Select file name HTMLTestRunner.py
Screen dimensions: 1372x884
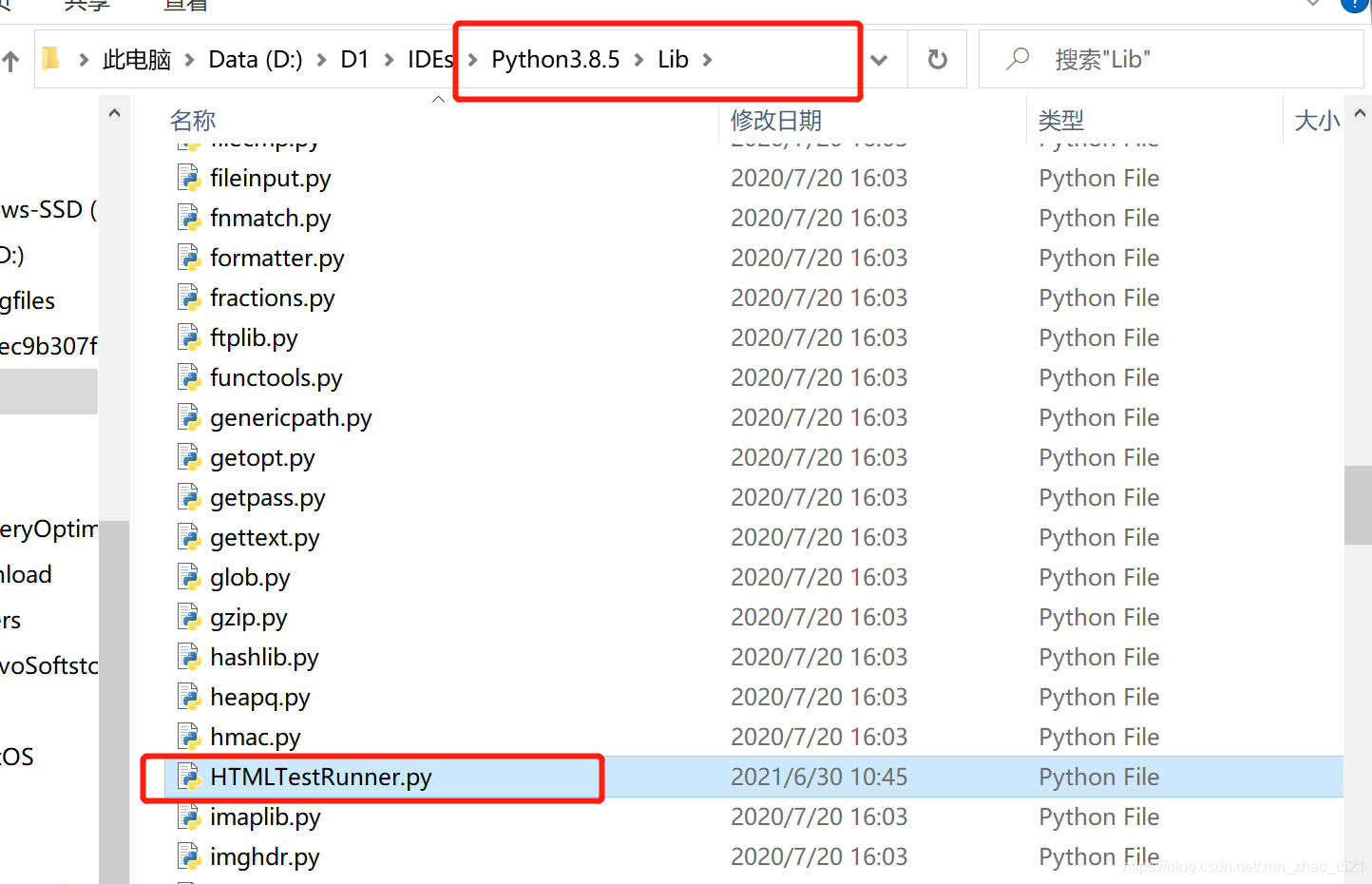tap(321, 778)
